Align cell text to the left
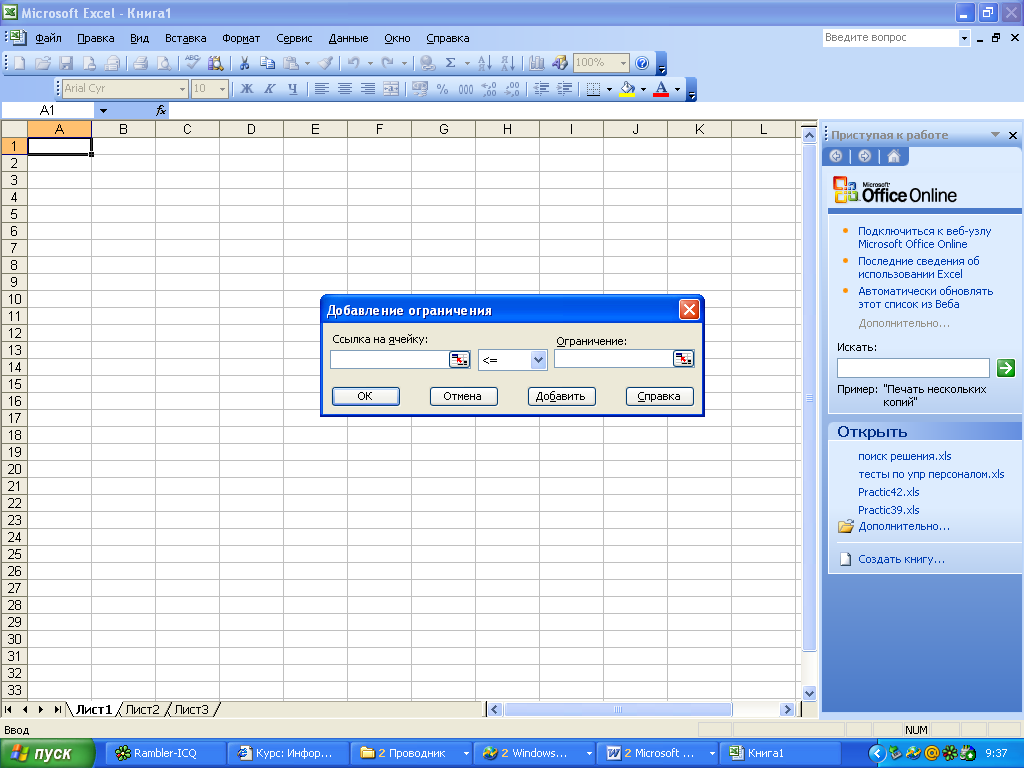The image size is (1024, 768). tap(321, 88)
